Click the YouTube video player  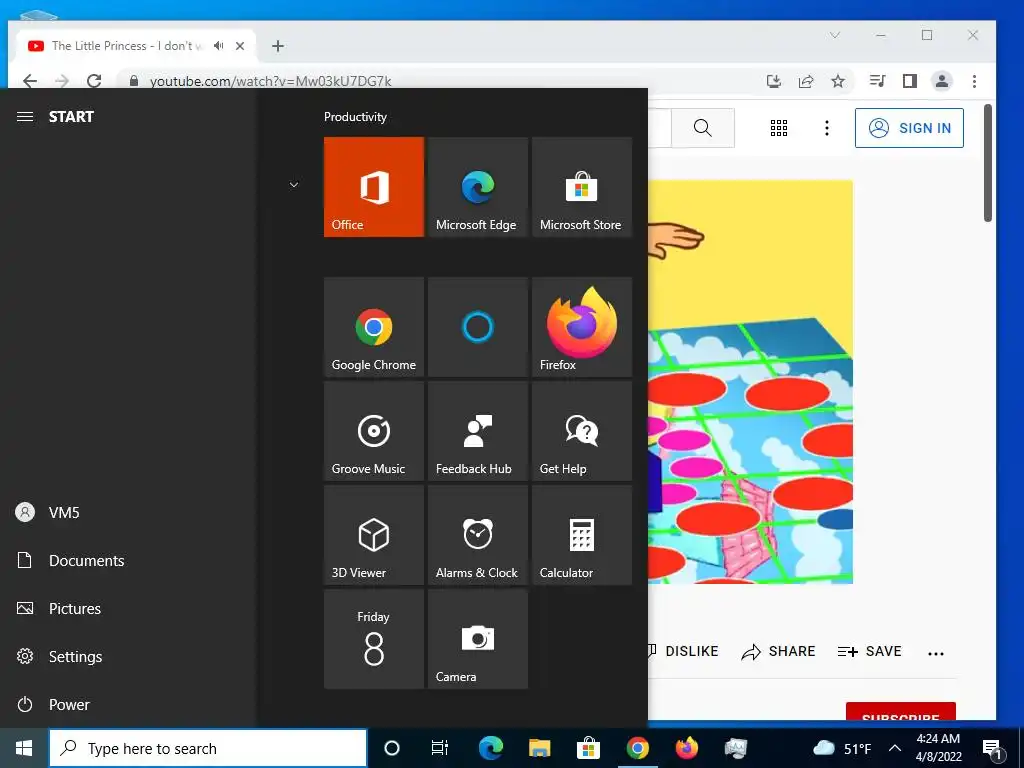pyautogui.click(x=750, y=382)
